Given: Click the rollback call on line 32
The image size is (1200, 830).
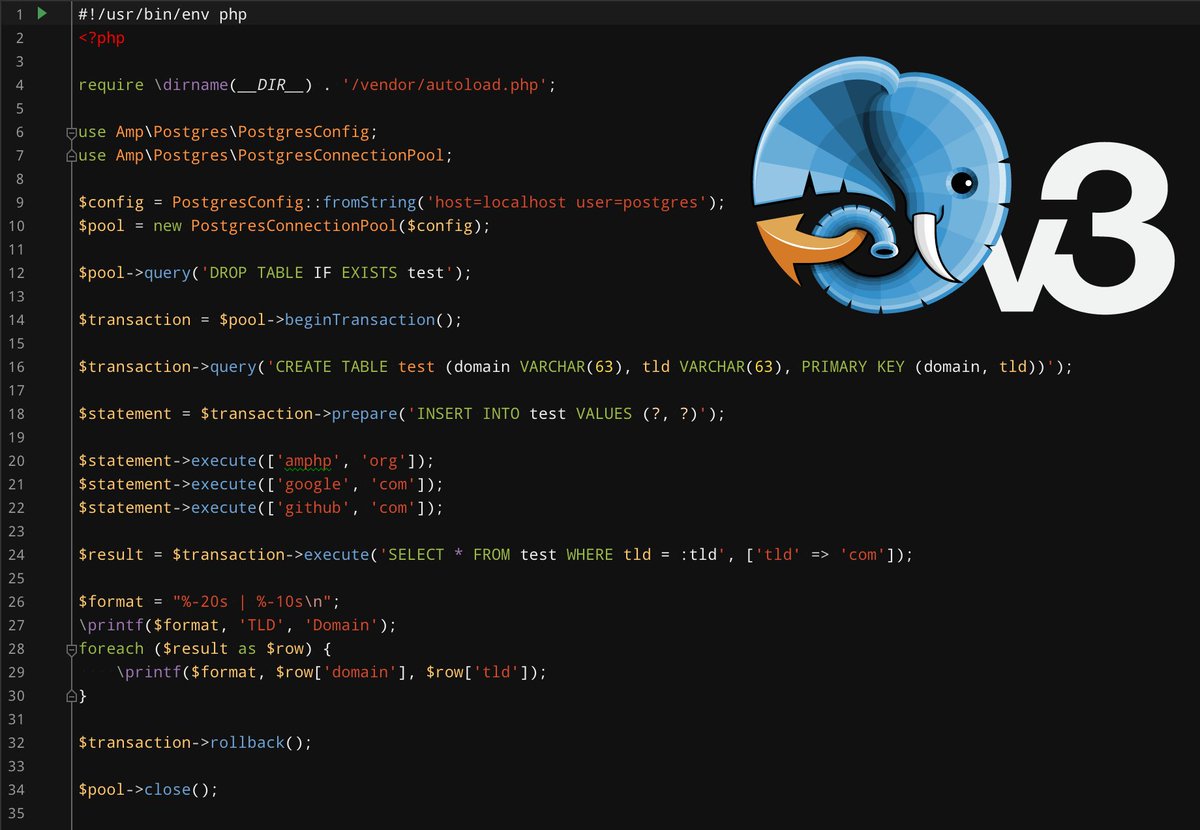Looking at the screenshot, I should 247,742.
